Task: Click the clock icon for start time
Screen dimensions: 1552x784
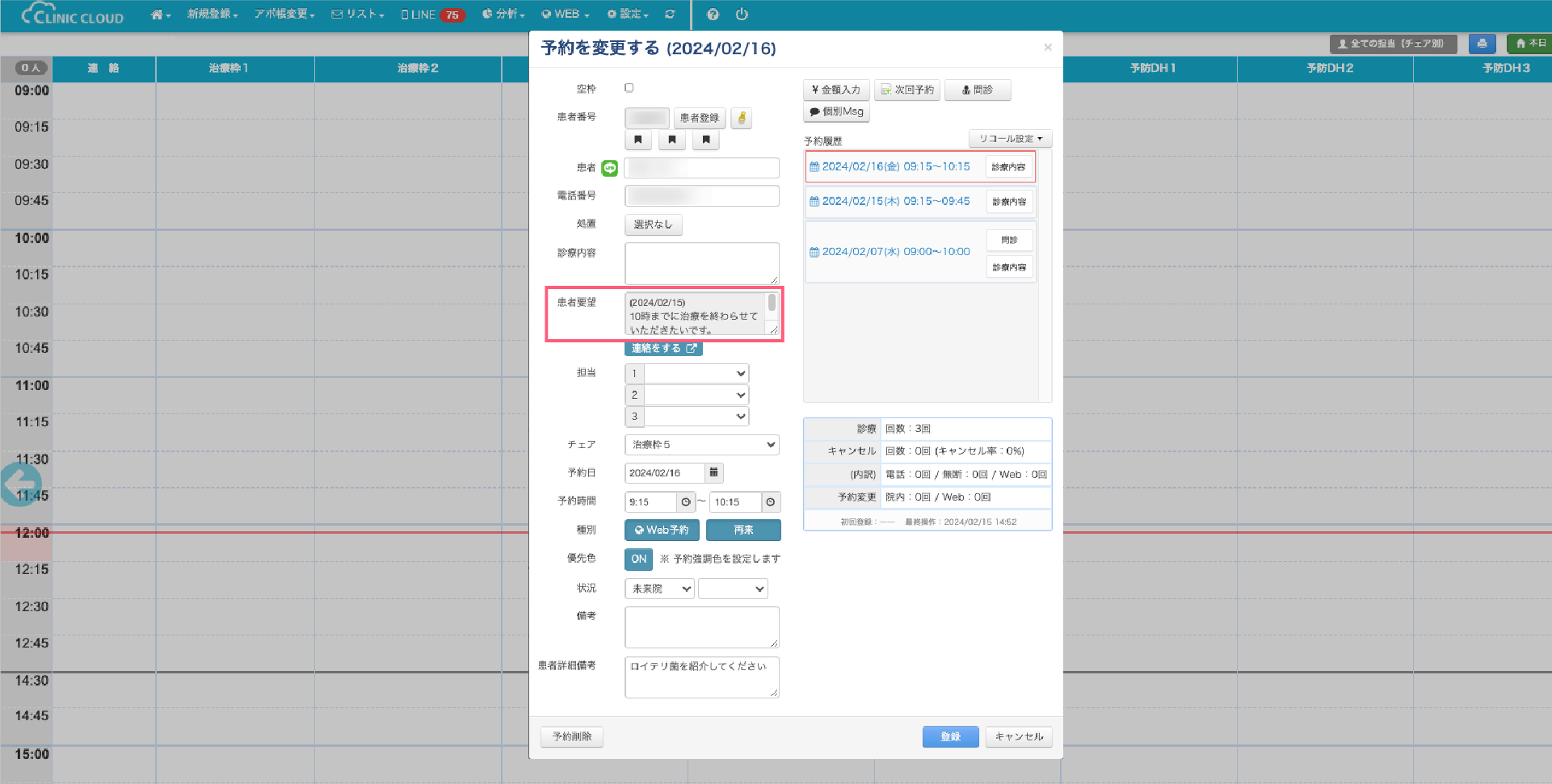Action: [686, 502]
